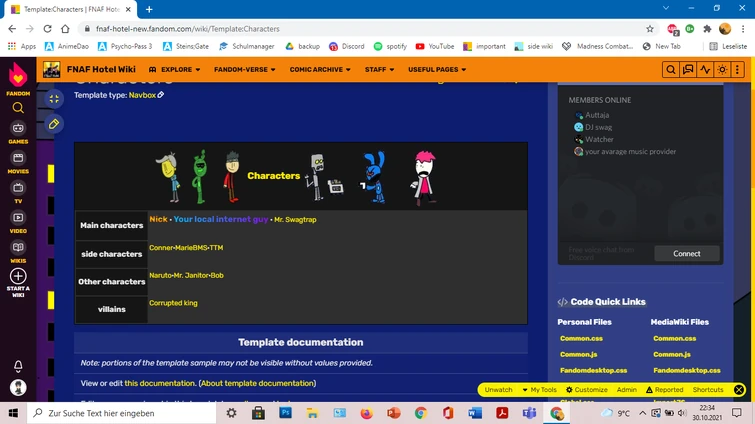This screenshot has height=424, width=755.
Task: Click the pencil edit page icon
Action: point(54,124)
